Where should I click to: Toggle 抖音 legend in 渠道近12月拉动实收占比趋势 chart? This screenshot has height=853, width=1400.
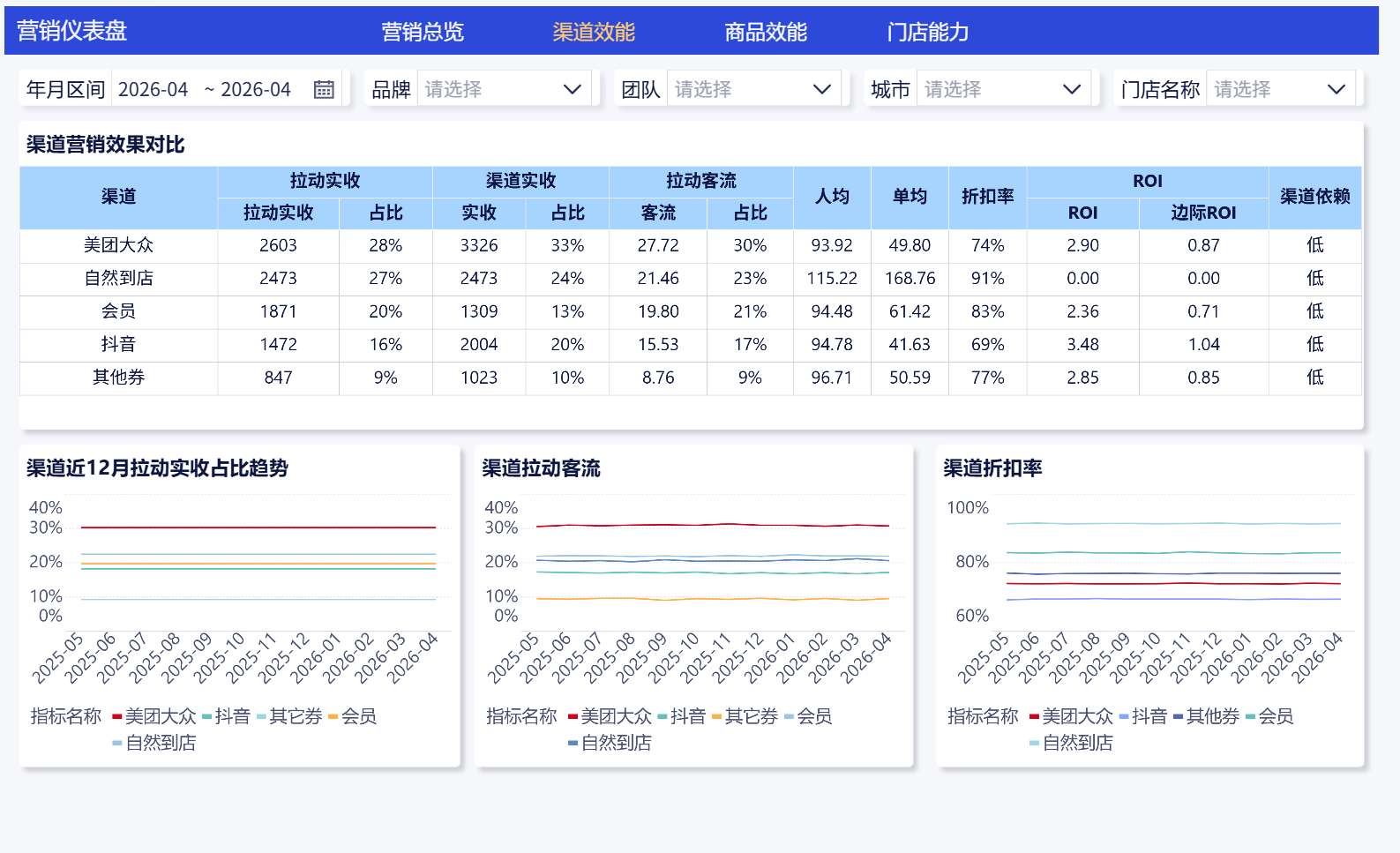[x=226, y=716]
